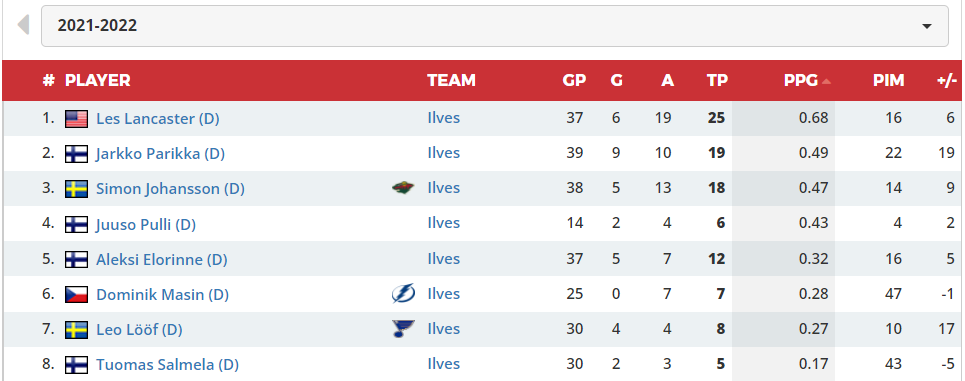Click the dropdown arrow of season selector

point(926,26)
